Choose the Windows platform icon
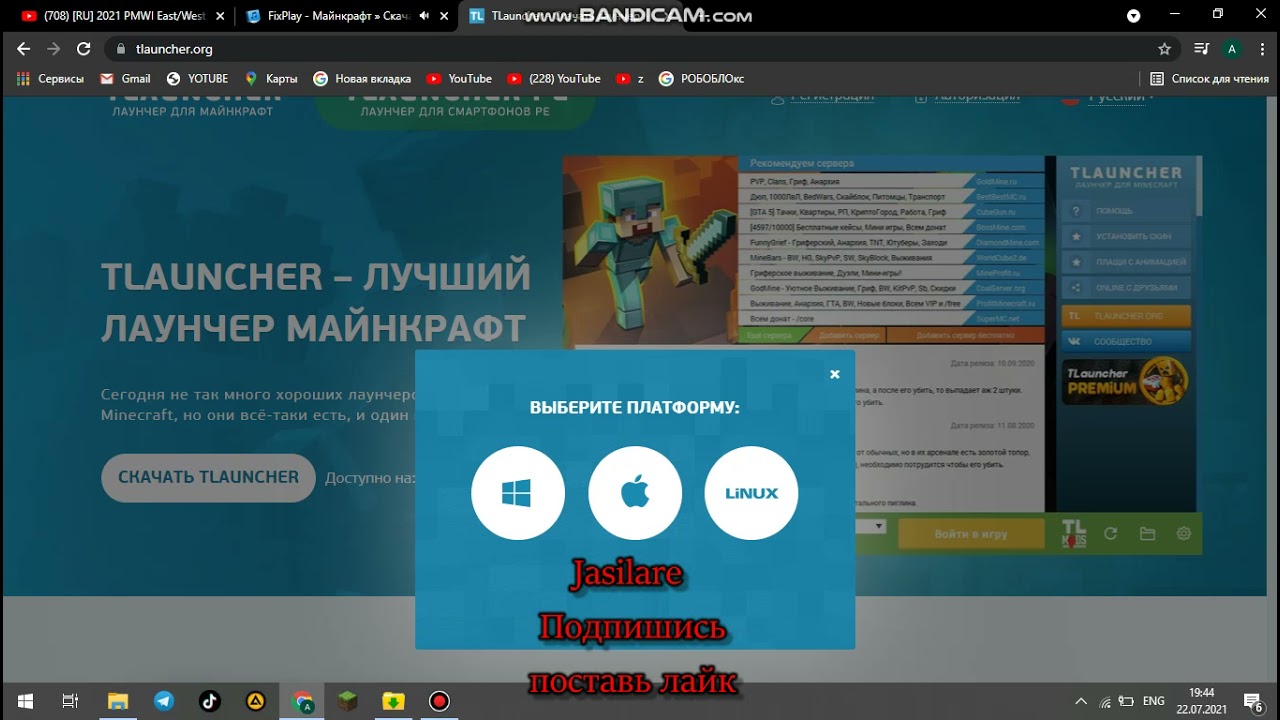The width and height of the screenshot is (1280, 720). [518, 493]
